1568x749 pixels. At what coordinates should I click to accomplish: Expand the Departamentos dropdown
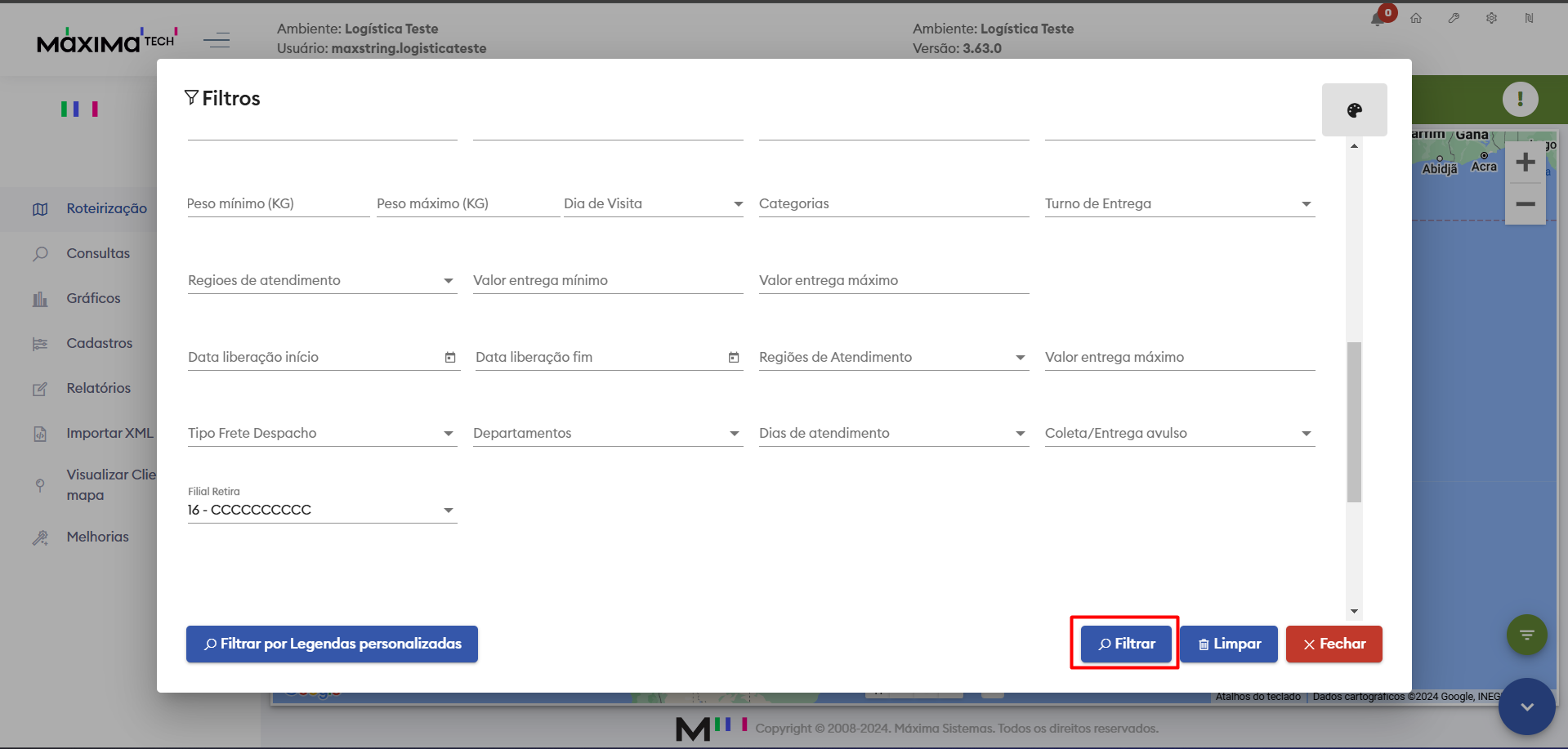pos(608,434)
